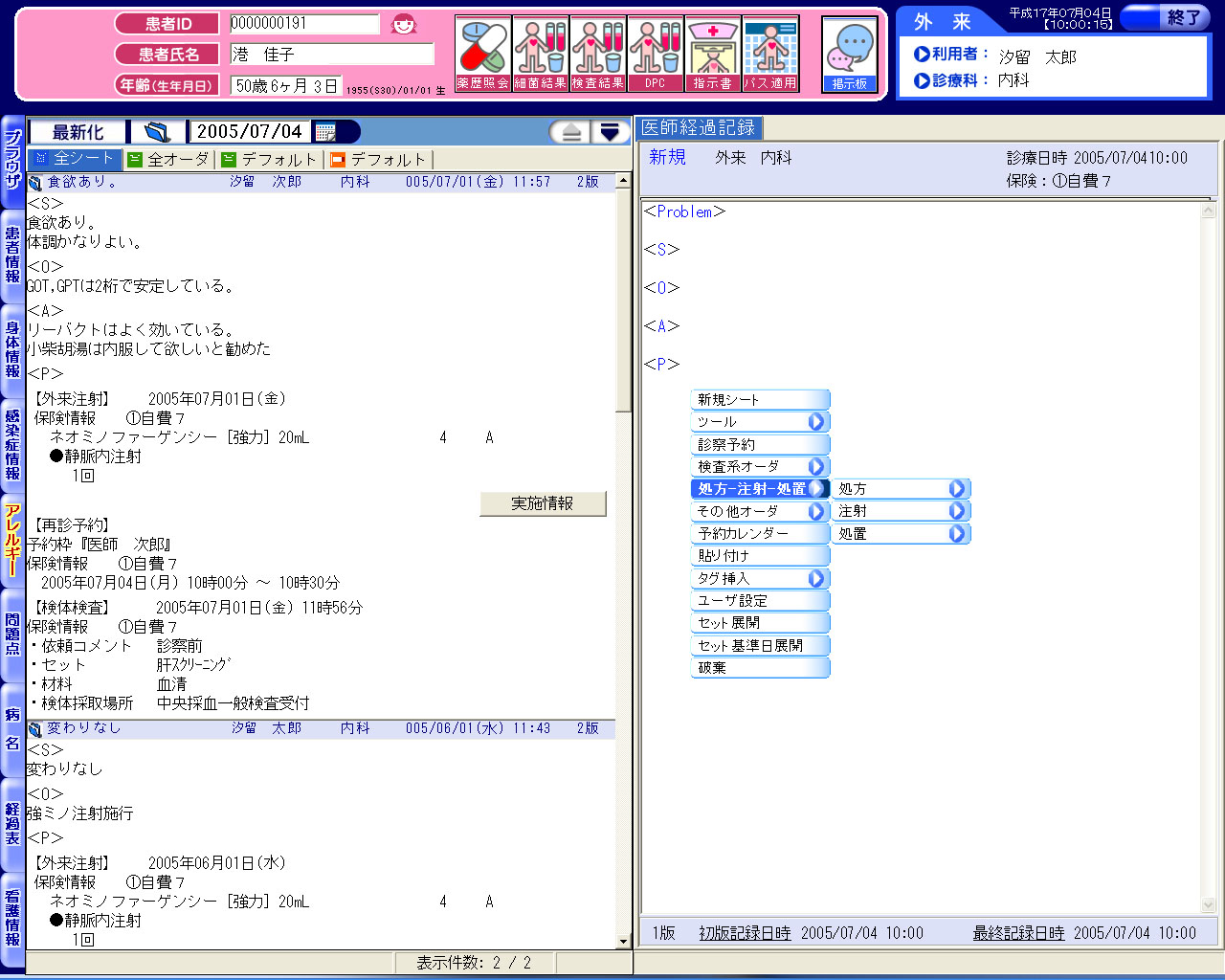Expand the 注射 submenu arrow
1225x980 pixels.
tap(956, 511)
